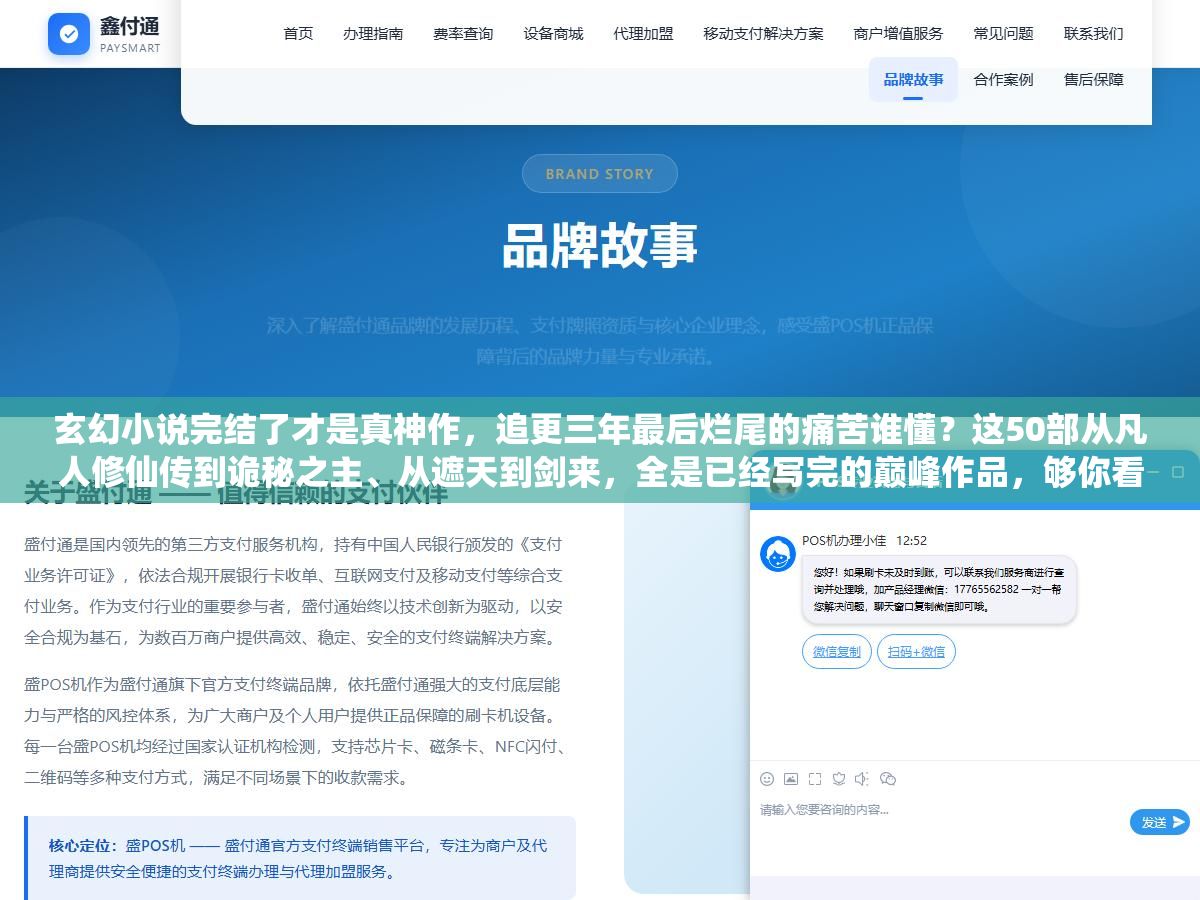Go to 费率查询 page
This screenshot has width=1200, height=900.
[x=463, y=33]
